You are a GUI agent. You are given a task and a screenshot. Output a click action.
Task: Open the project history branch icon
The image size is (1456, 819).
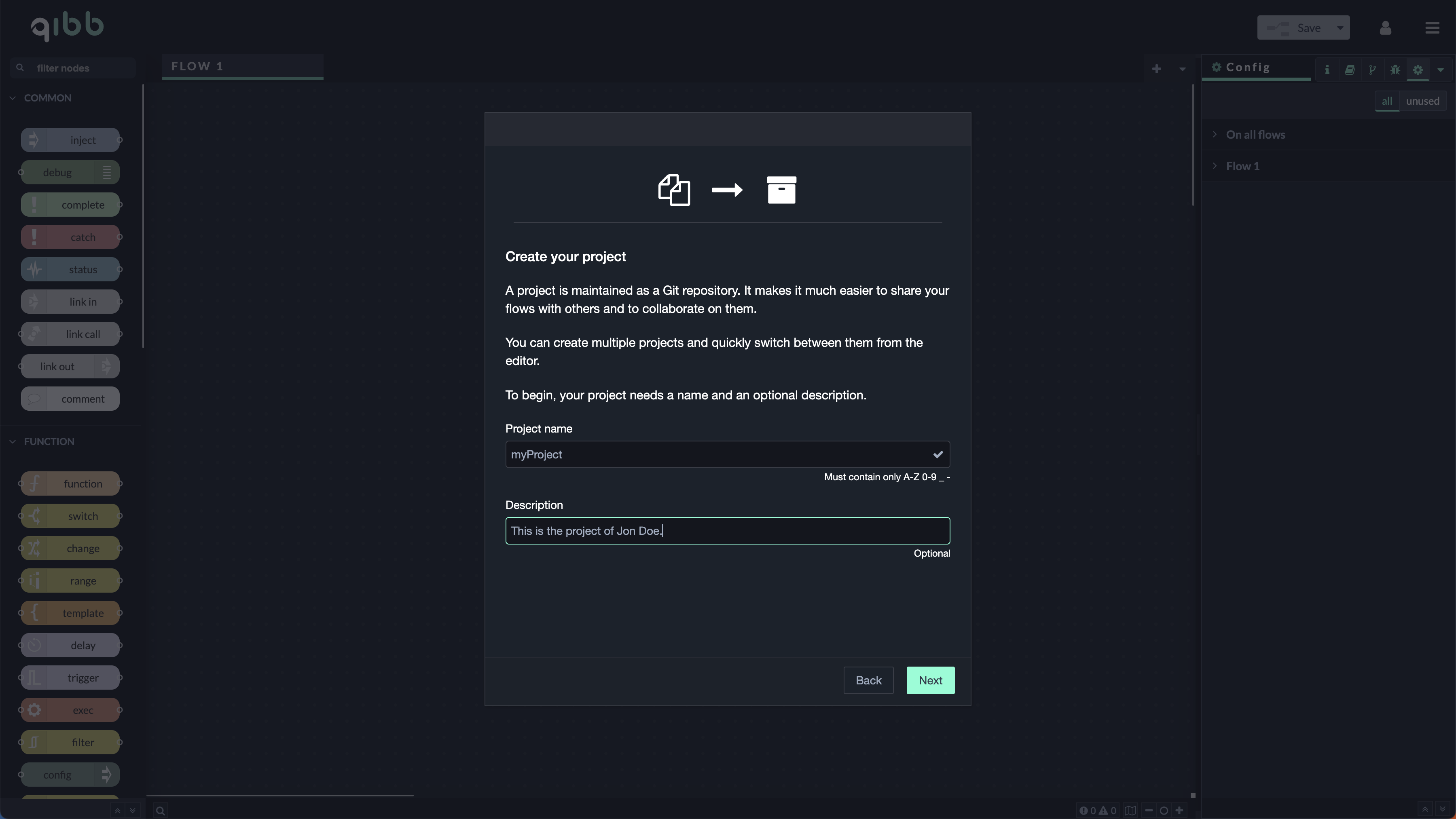[1372, 70]
